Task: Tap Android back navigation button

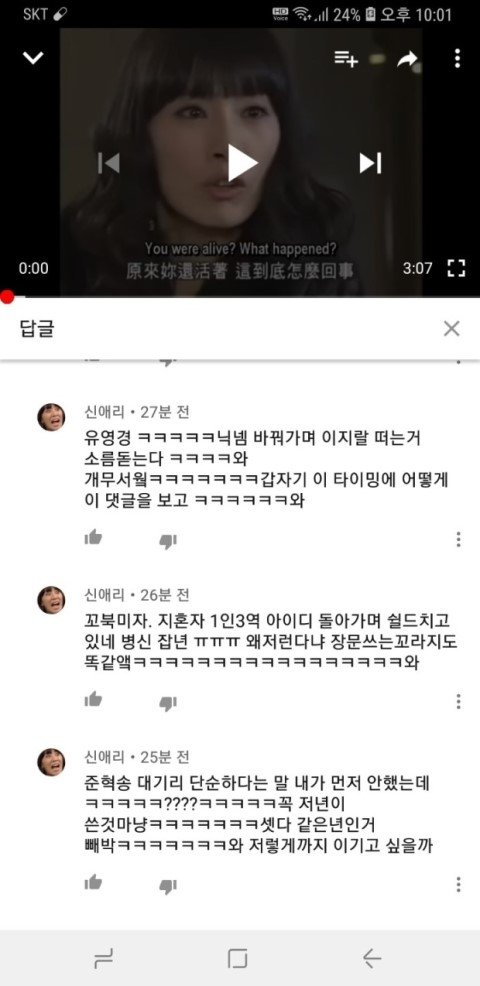Action: pyautogui.click(x=372, y=958)
